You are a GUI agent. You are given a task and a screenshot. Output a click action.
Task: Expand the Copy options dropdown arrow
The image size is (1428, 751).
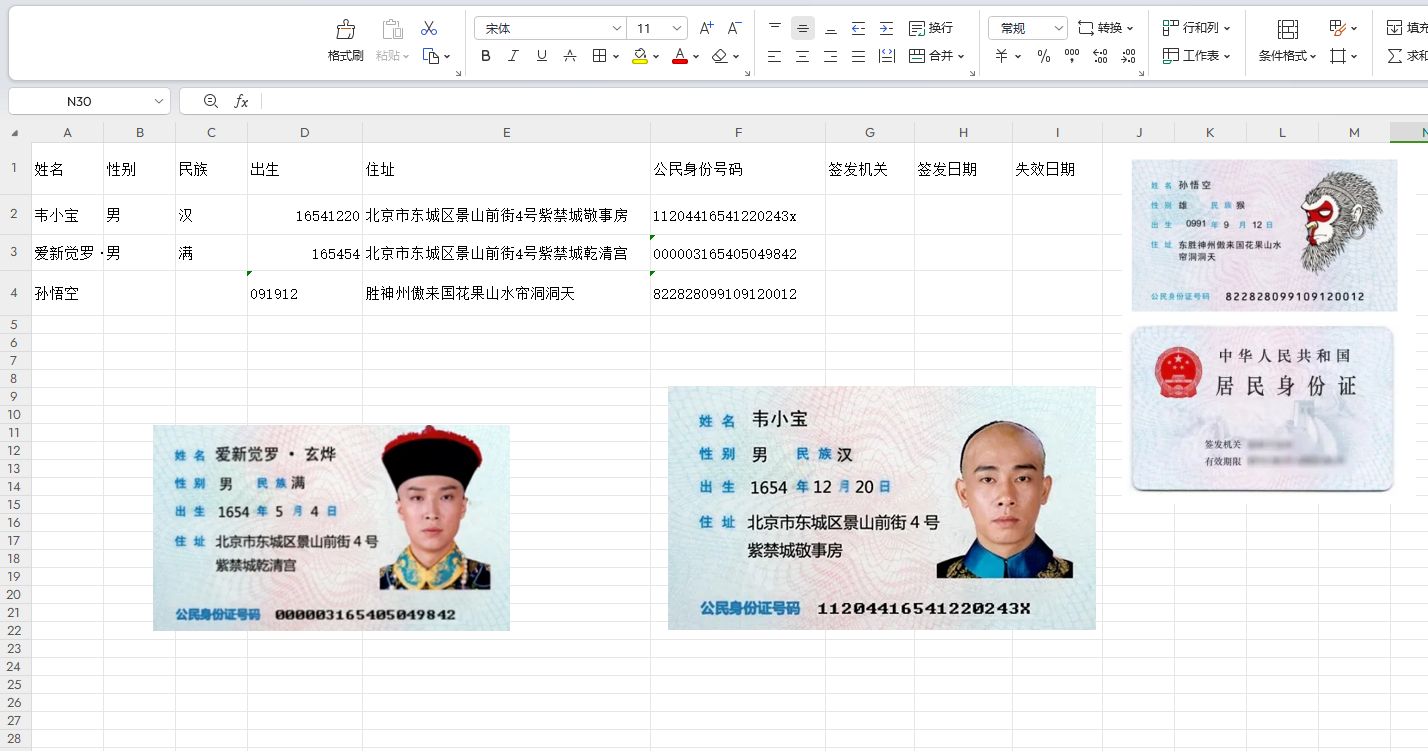click(x=447, y=57)
